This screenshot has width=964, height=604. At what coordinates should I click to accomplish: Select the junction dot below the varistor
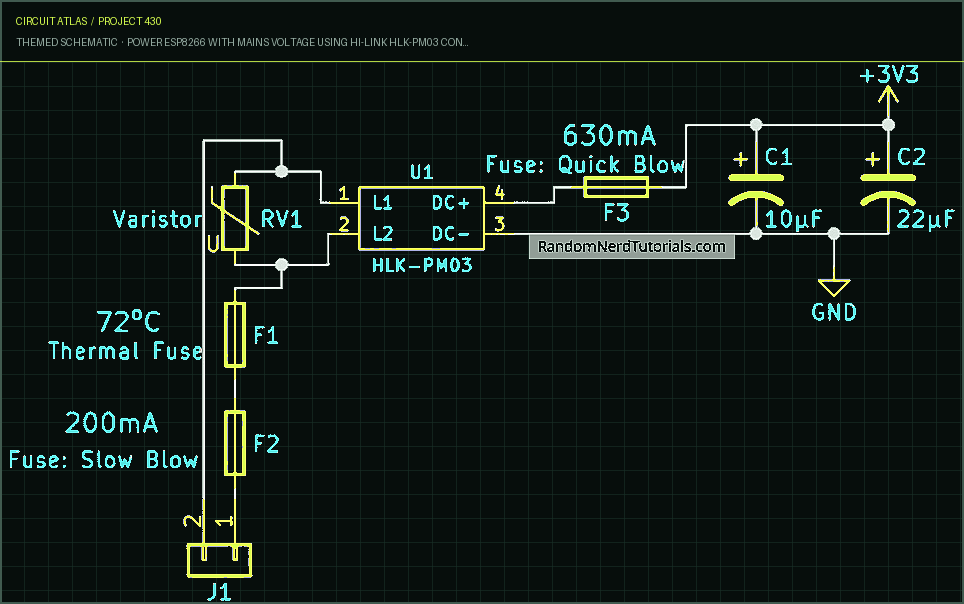[282, 264]
